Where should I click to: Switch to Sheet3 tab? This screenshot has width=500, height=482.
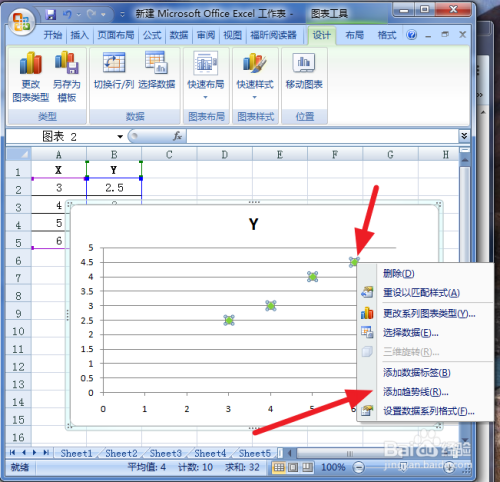point(166,453)
